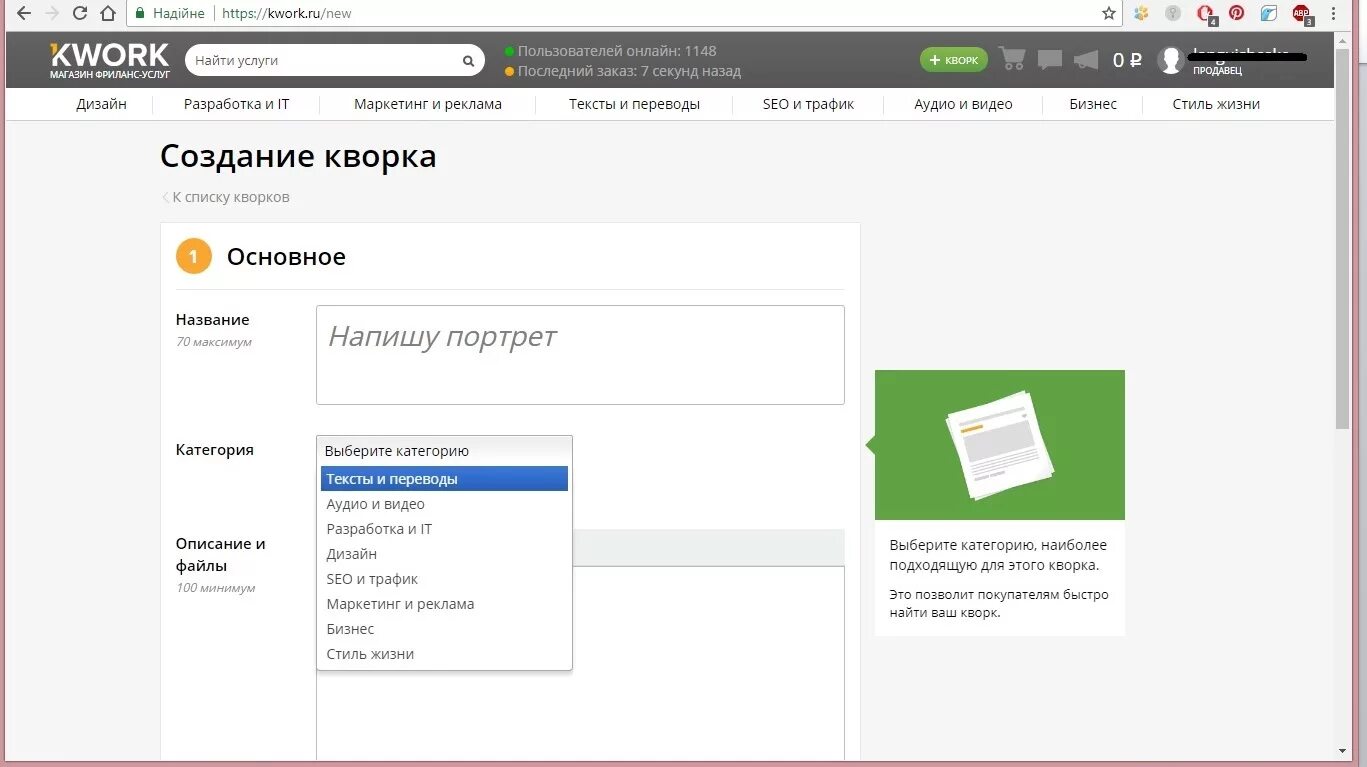Image resolution: width=1367 pixels, height=767 pixels.
Task: Click the Pinterest extension icon
Action: tap(1237, 14)
